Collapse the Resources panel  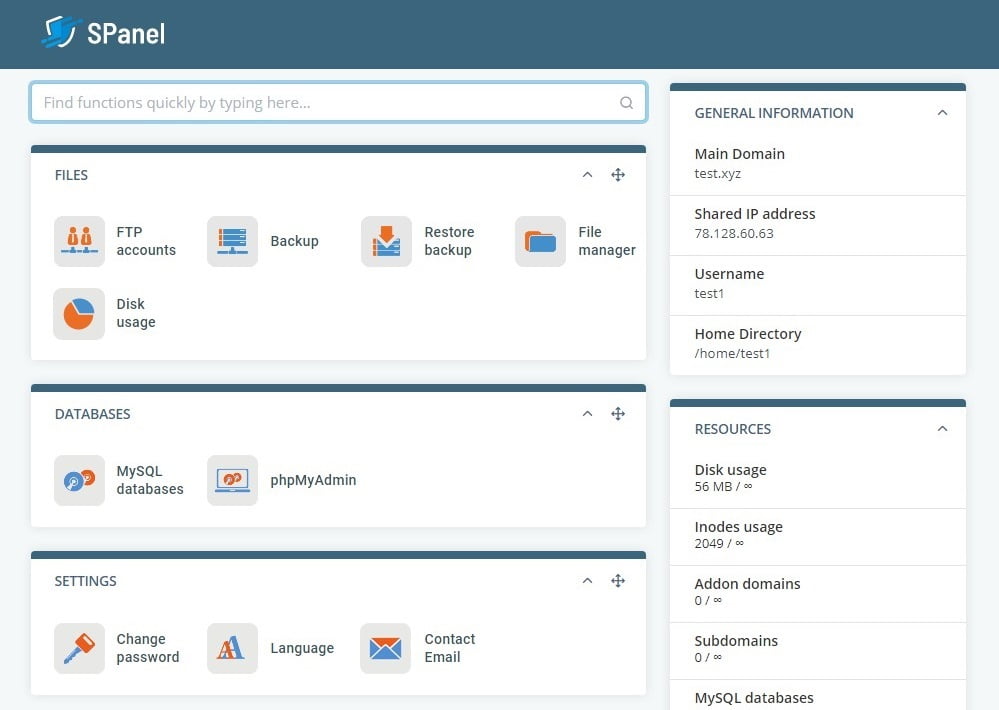[x=942, y=429]
